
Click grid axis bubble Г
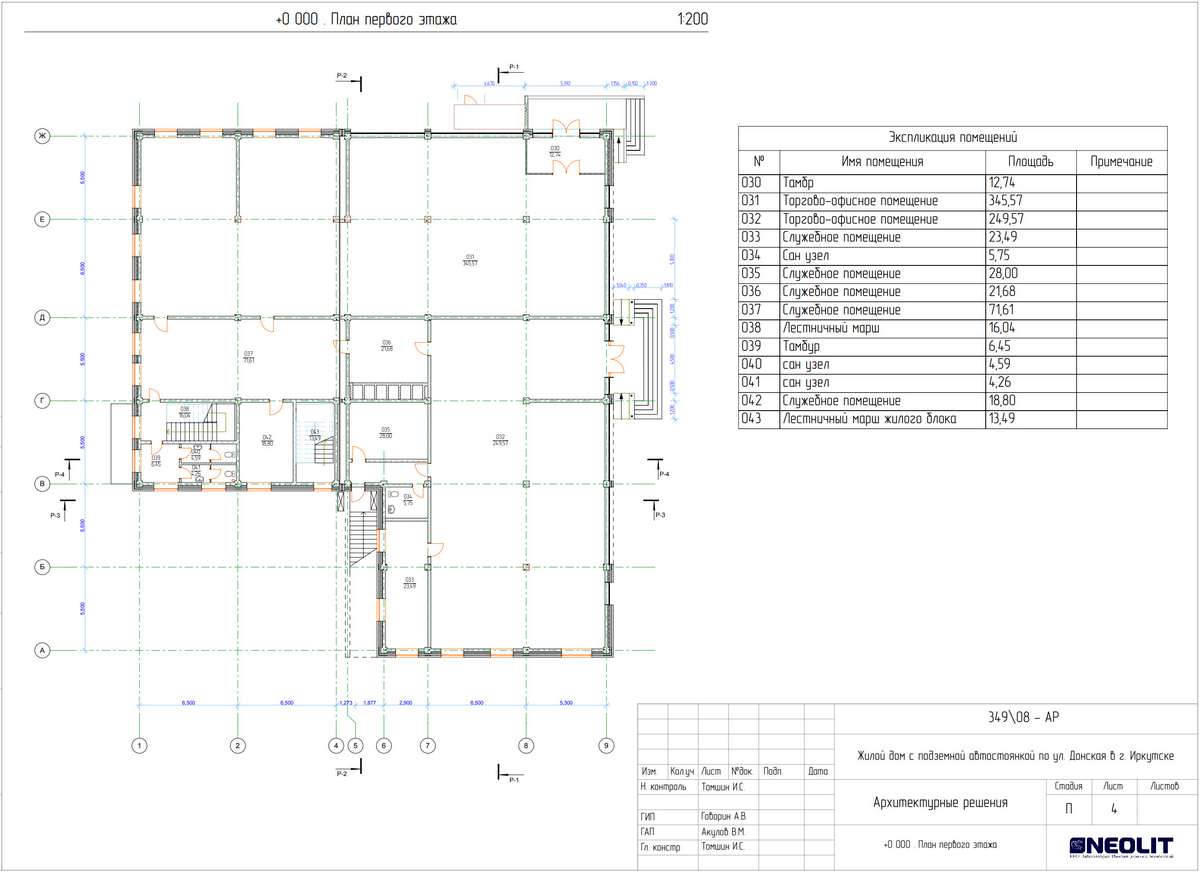(43, 401)
